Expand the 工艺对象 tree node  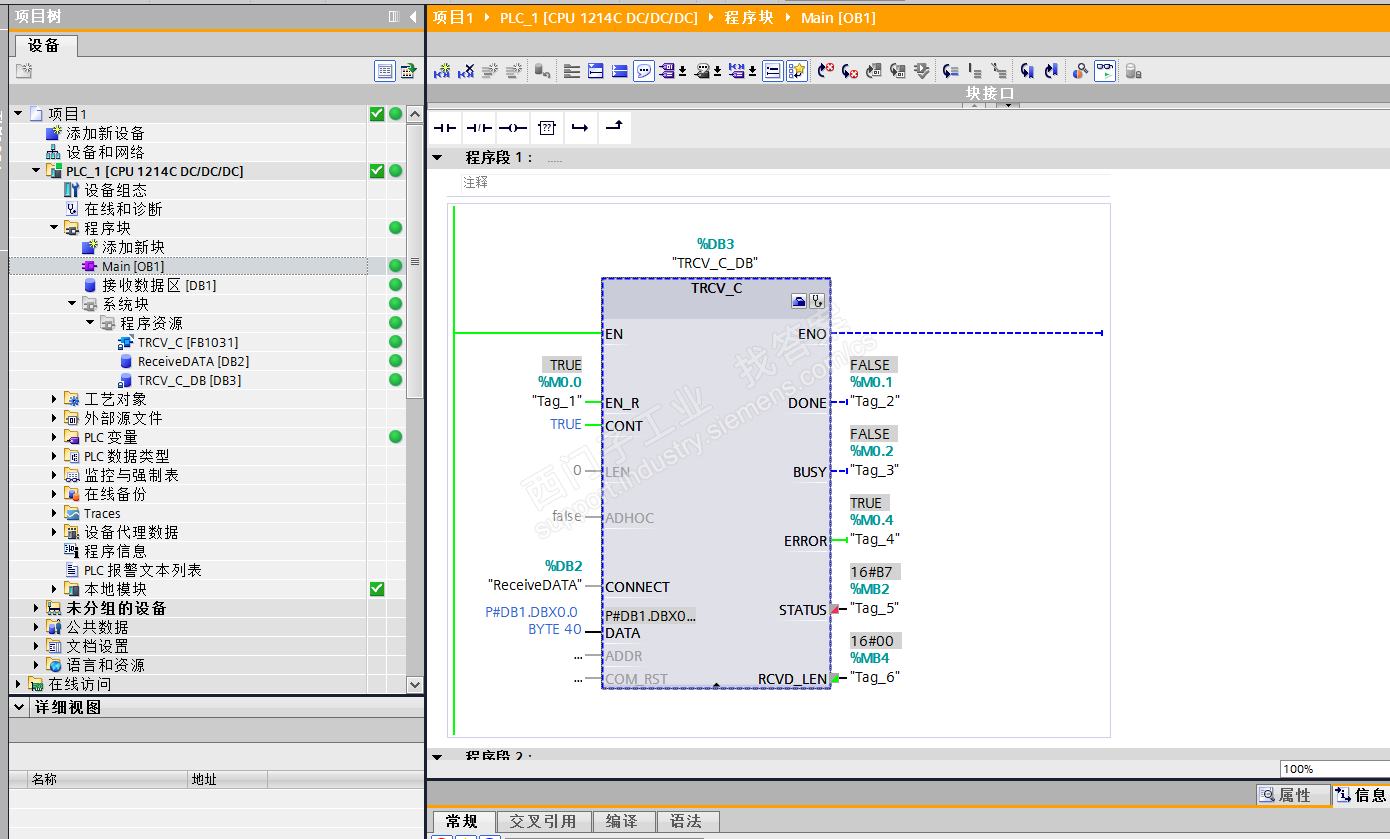click(x=55, y=399)
